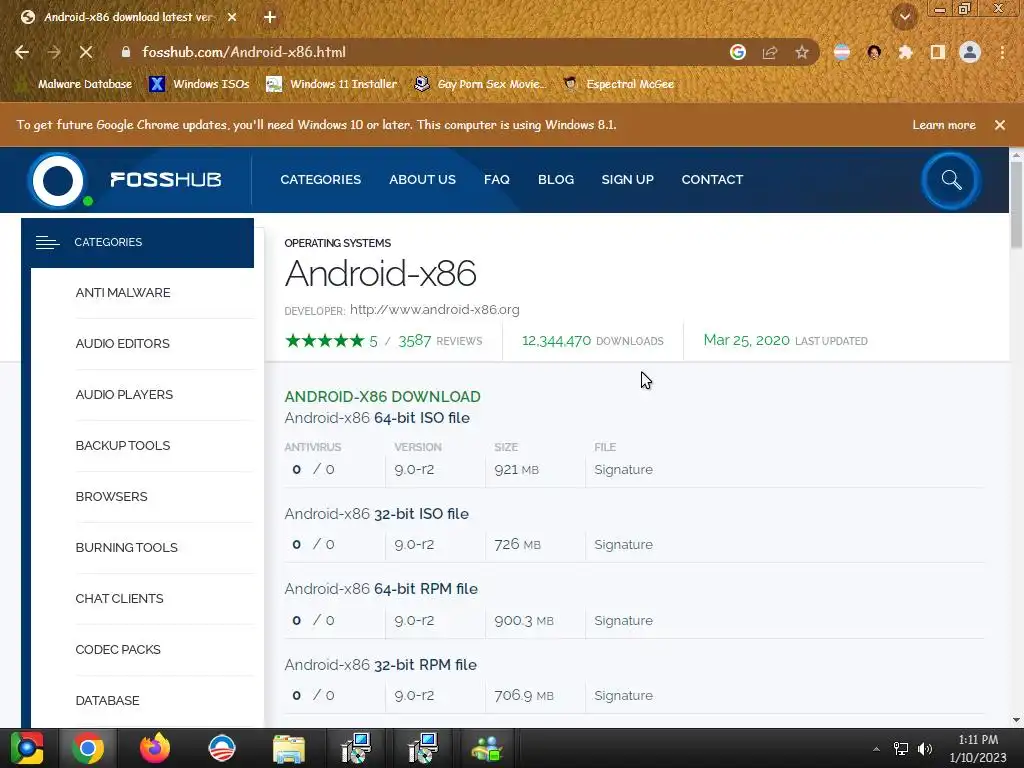Click Learn more in the update bar
Image resolution: width=1024 pixels, height=768 pixels.
(x=944, y=125)
